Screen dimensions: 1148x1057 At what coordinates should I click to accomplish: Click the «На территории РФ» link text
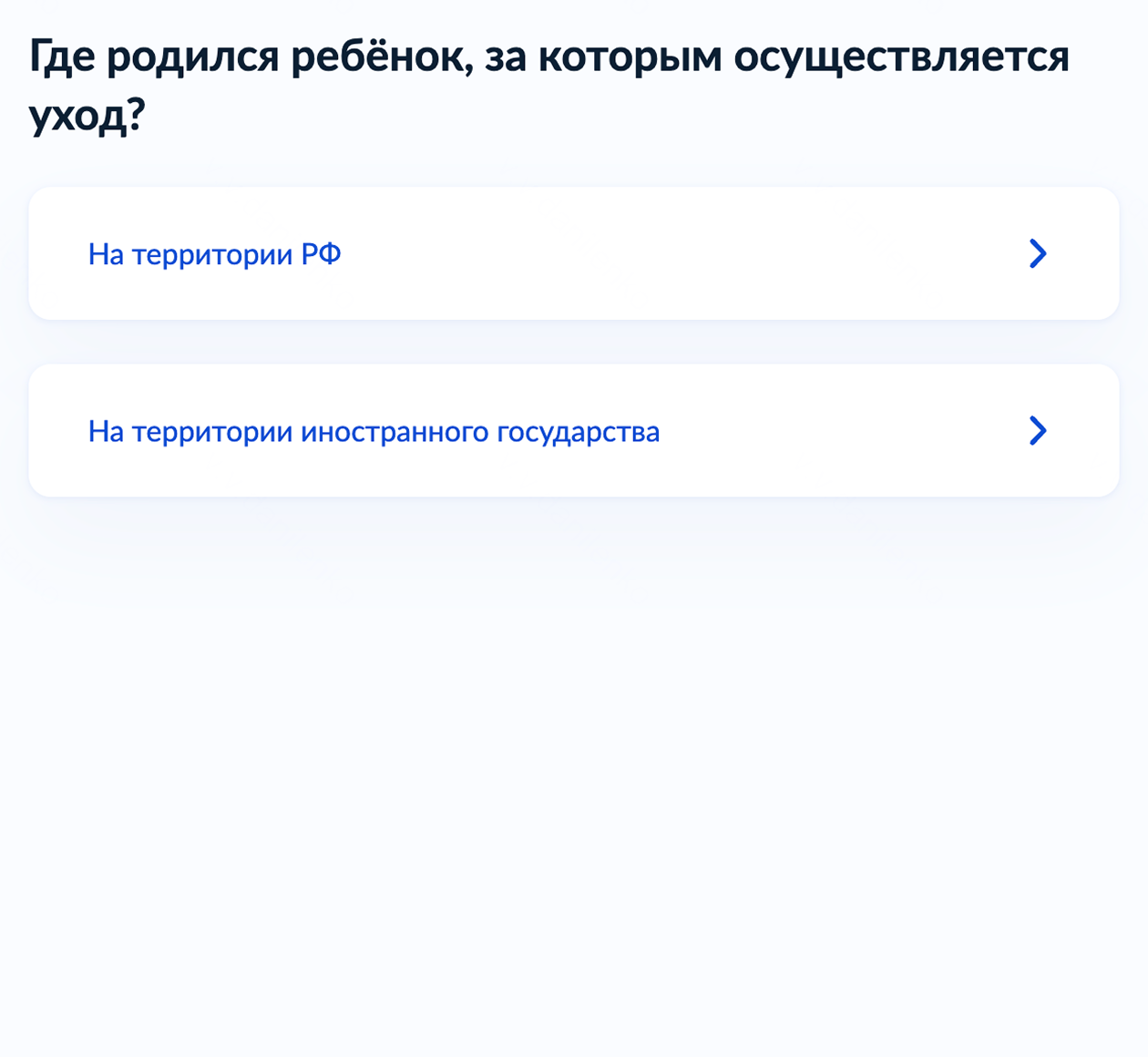coord(215,254)
